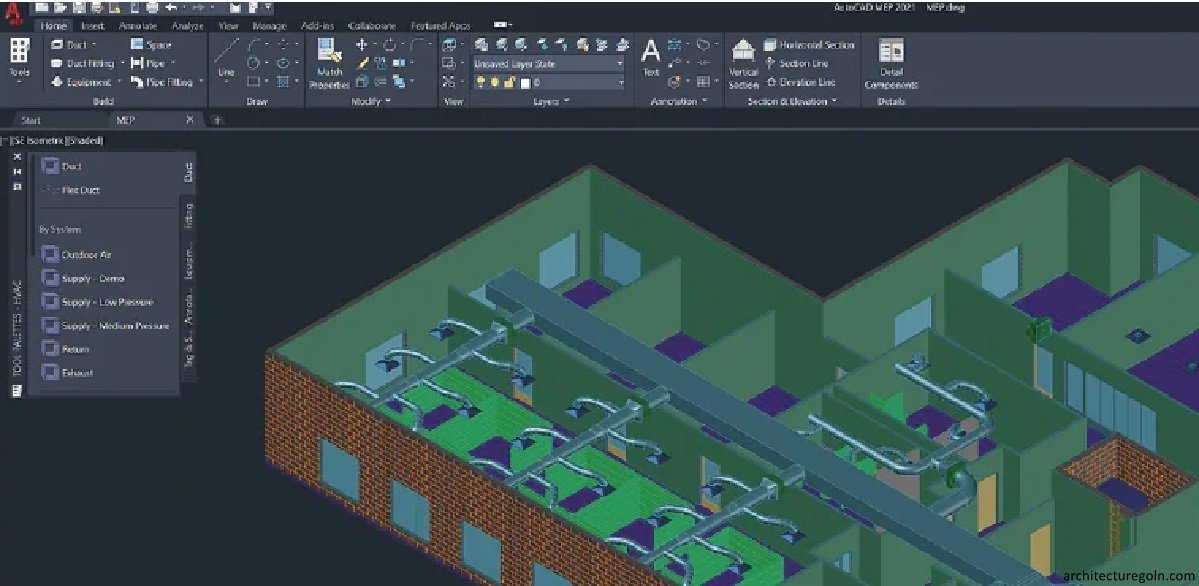Image resolution: width=1199 pixels, height=586 pixels.
Task: Open the Start drawing tab
Action: pos(31,120)
